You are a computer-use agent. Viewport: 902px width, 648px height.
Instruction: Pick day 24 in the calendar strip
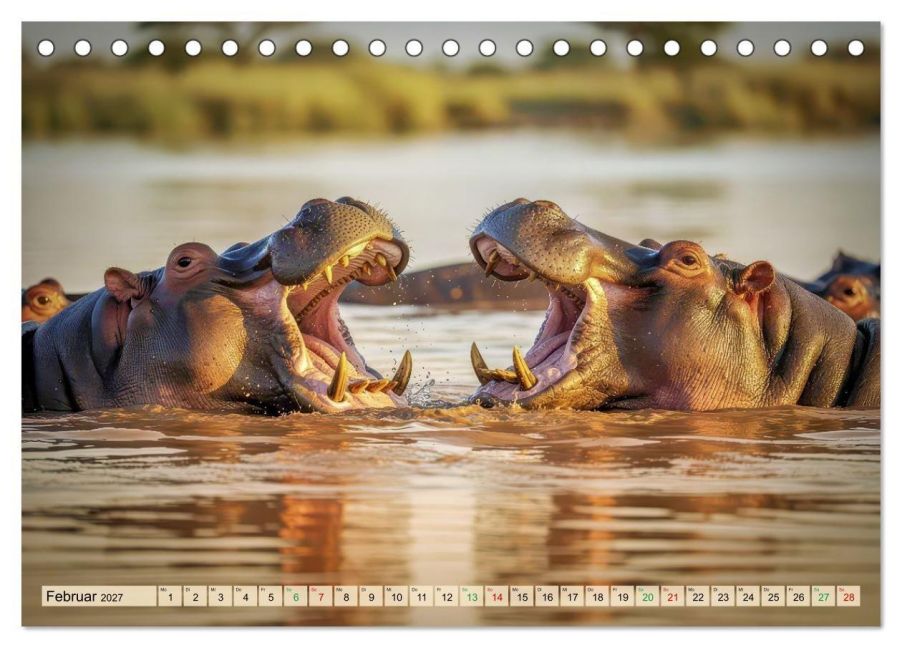(748, 596)
